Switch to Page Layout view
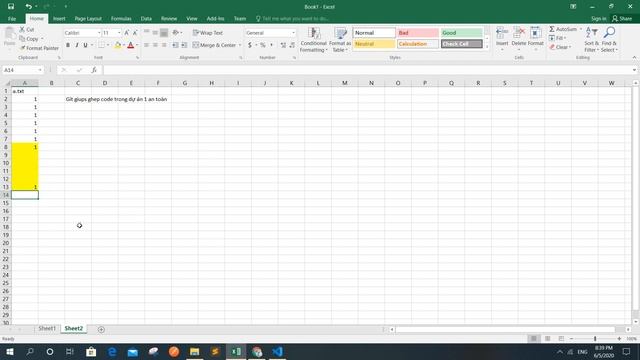 [x=547, y=338]
